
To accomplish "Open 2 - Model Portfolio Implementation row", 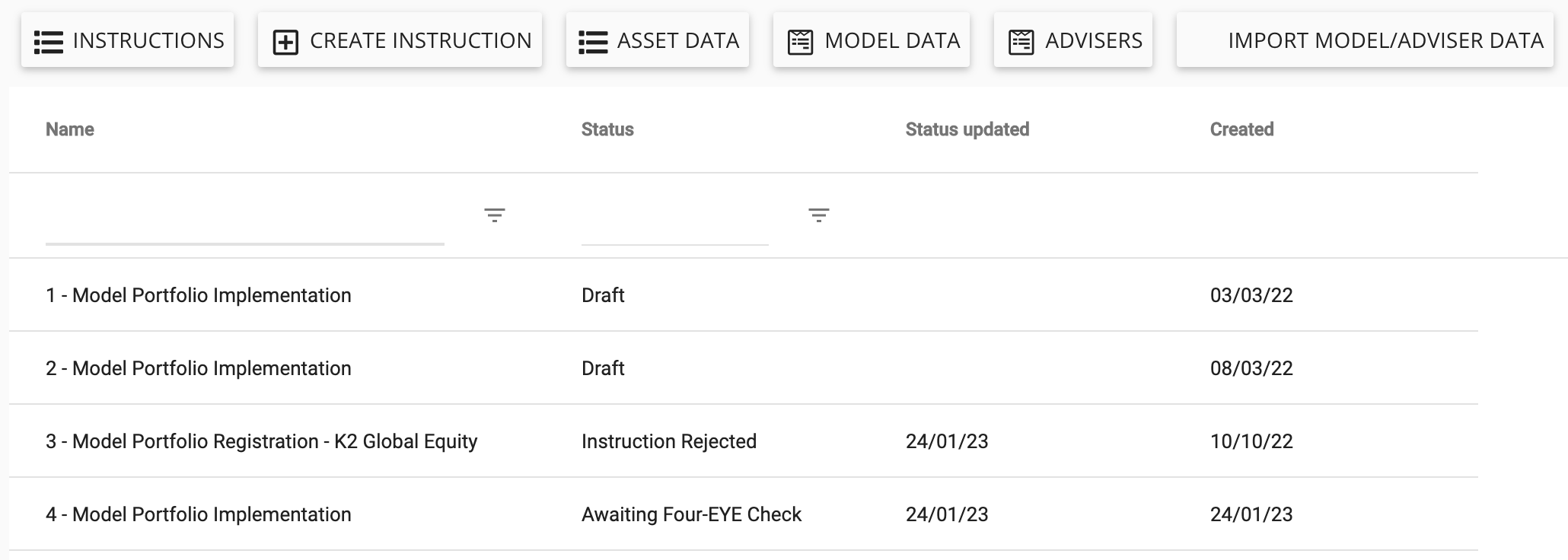I will pos(199,368).
